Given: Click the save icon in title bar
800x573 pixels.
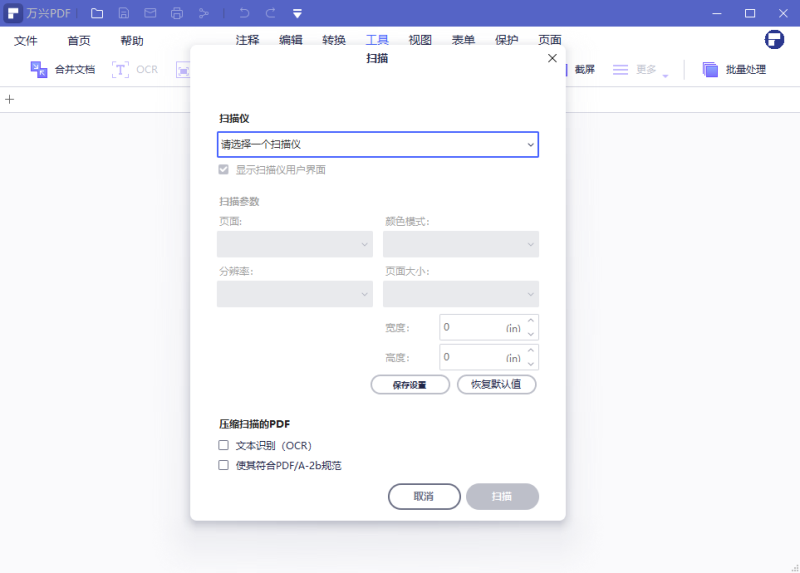Looking at the screenshot, I should click(x=123, y=13).
